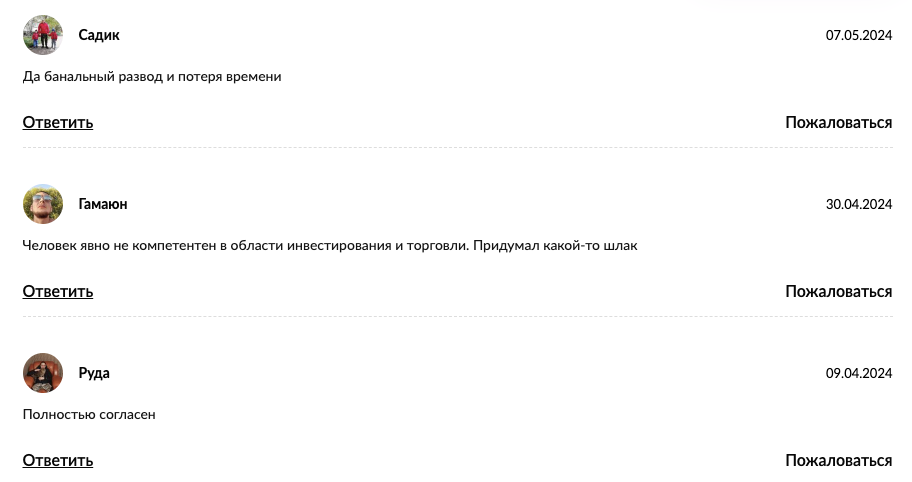Click Руда's profile avatar
Viewport: 912px width, 482px height.
pos(43,373)
